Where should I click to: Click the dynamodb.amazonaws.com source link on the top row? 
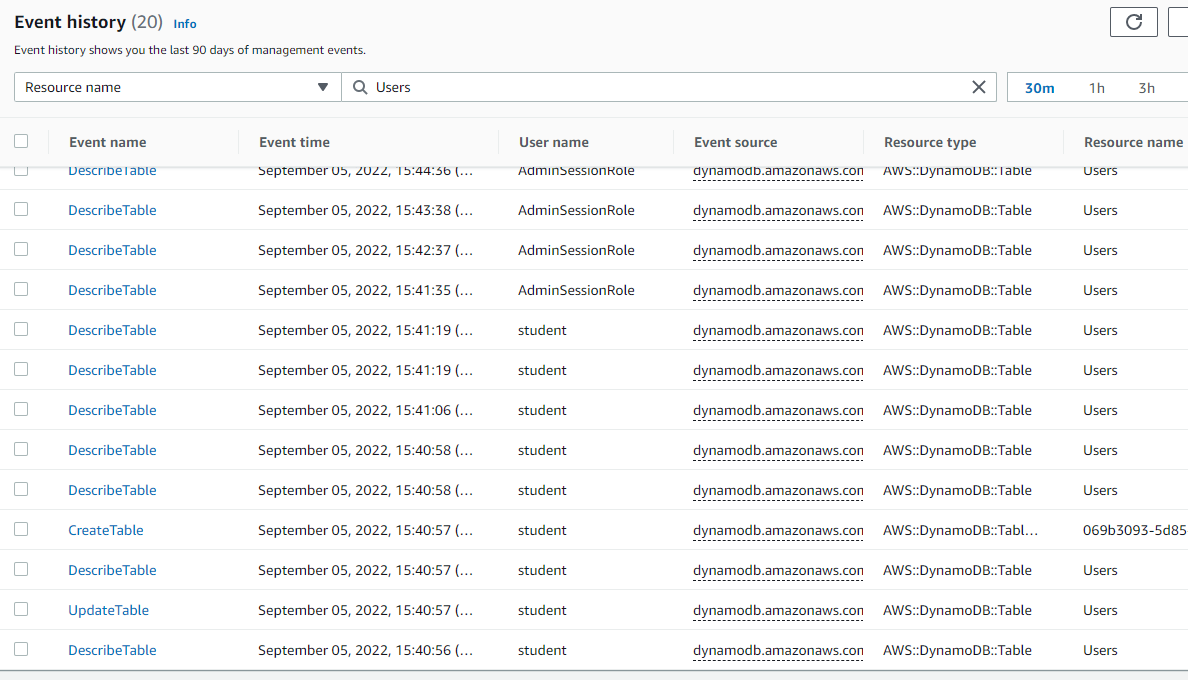coord(778,170)
